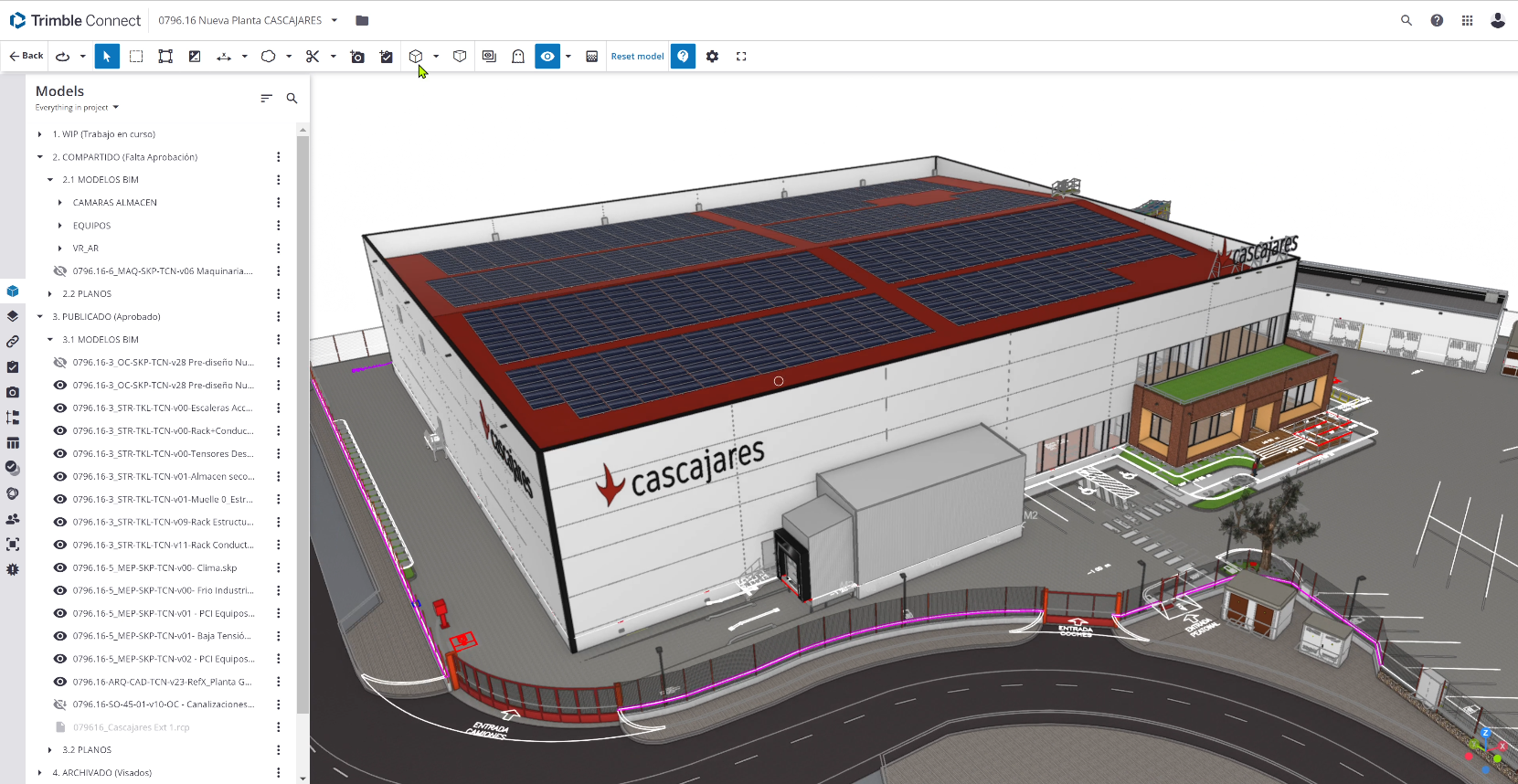The image size is (1518, 784).
Task: Select the bounding-box fit tool
Action: coord(165,57)
